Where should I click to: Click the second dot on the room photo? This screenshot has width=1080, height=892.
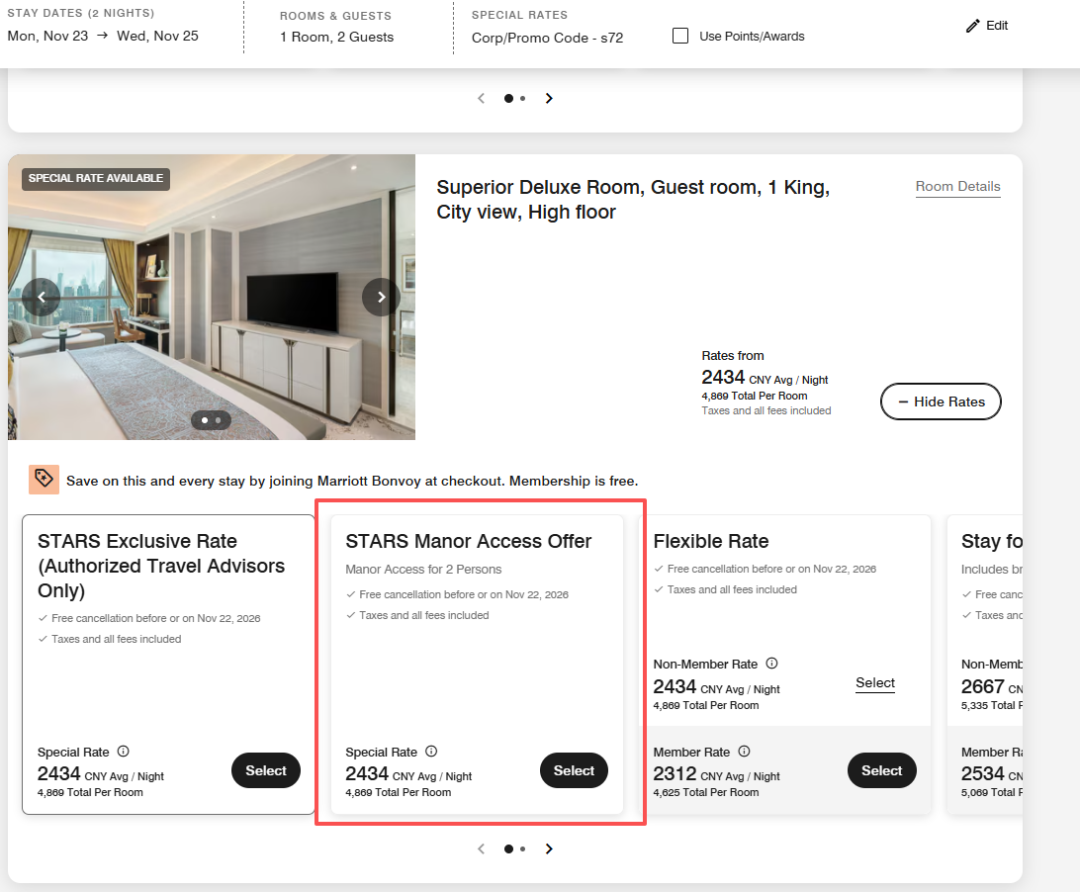pos(218,420)
